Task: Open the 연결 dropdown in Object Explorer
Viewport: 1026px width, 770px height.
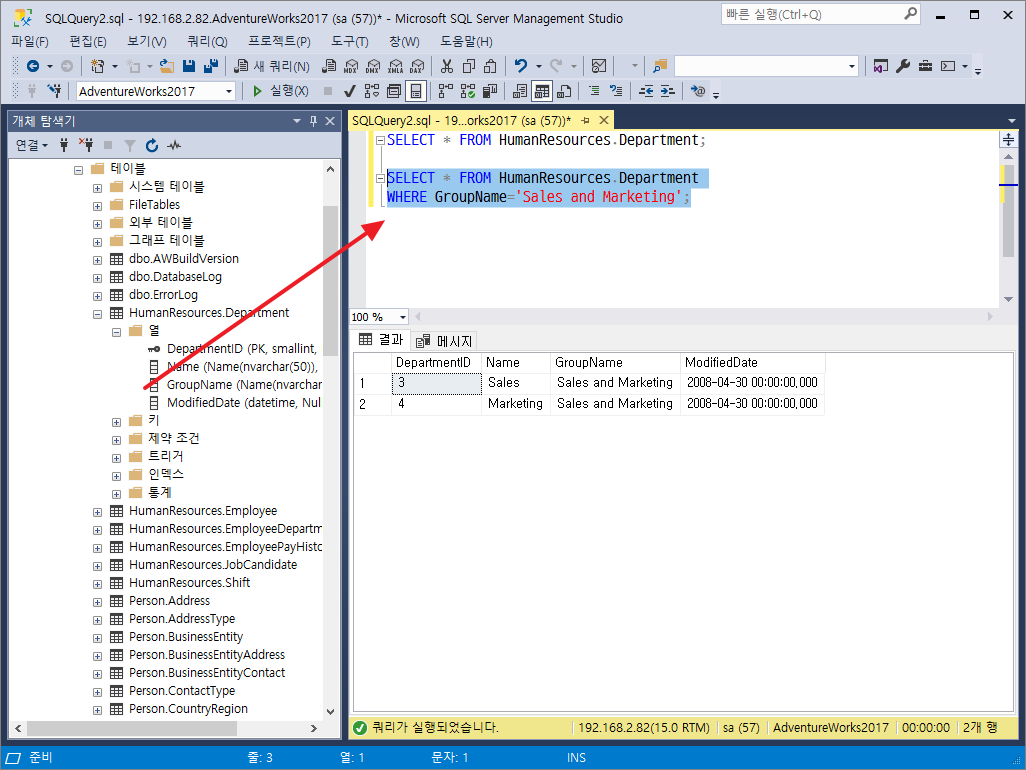Action: pyautogui.click(x=31, y=145)
